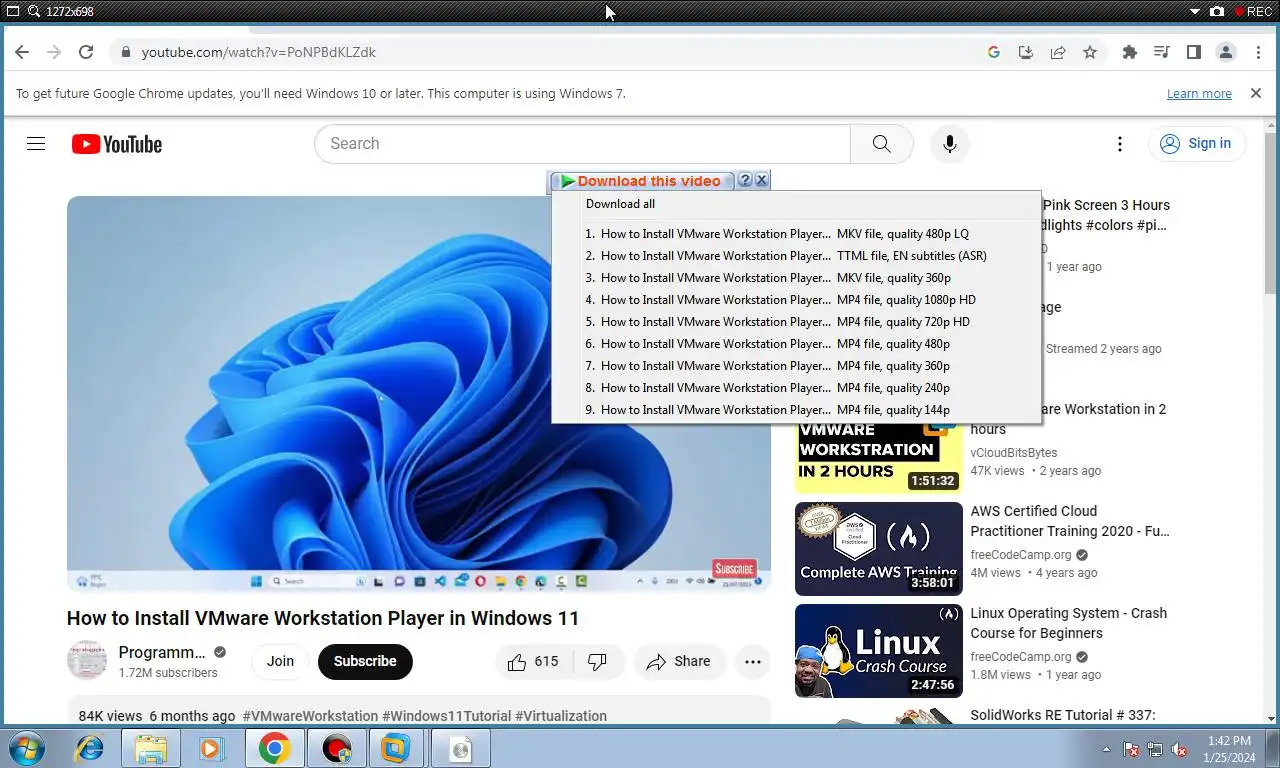1280x768 pixels.
Task: Open Linux Crash Course thumbnail
Action: (x=878, y=650)
